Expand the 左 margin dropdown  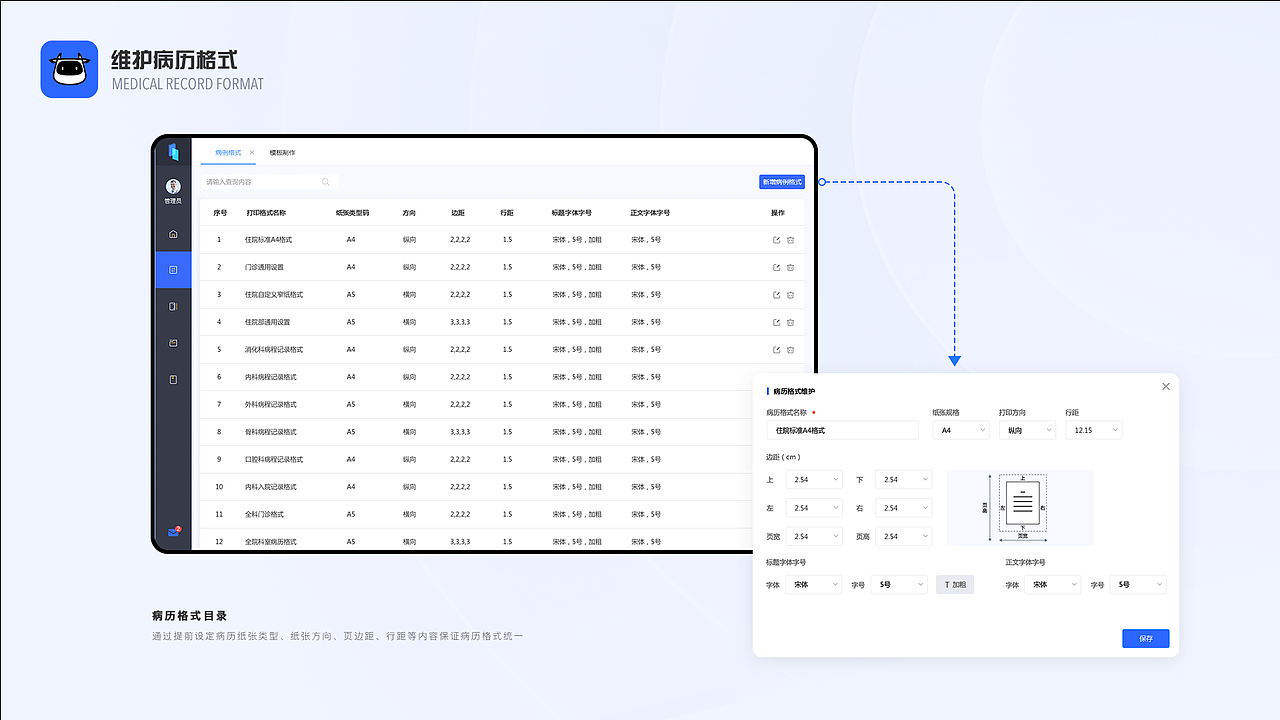[814, 508]
